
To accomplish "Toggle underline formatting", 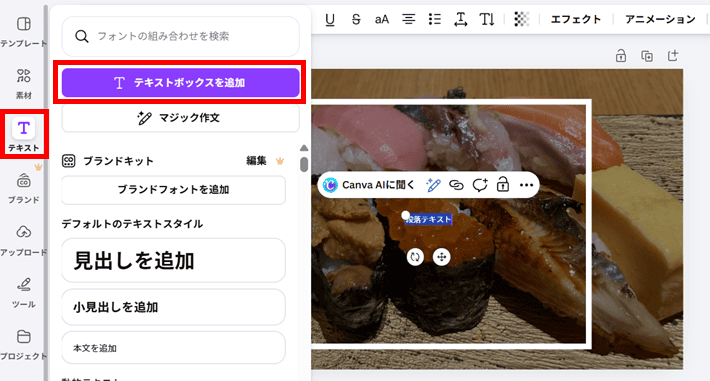I will (330, 19).
